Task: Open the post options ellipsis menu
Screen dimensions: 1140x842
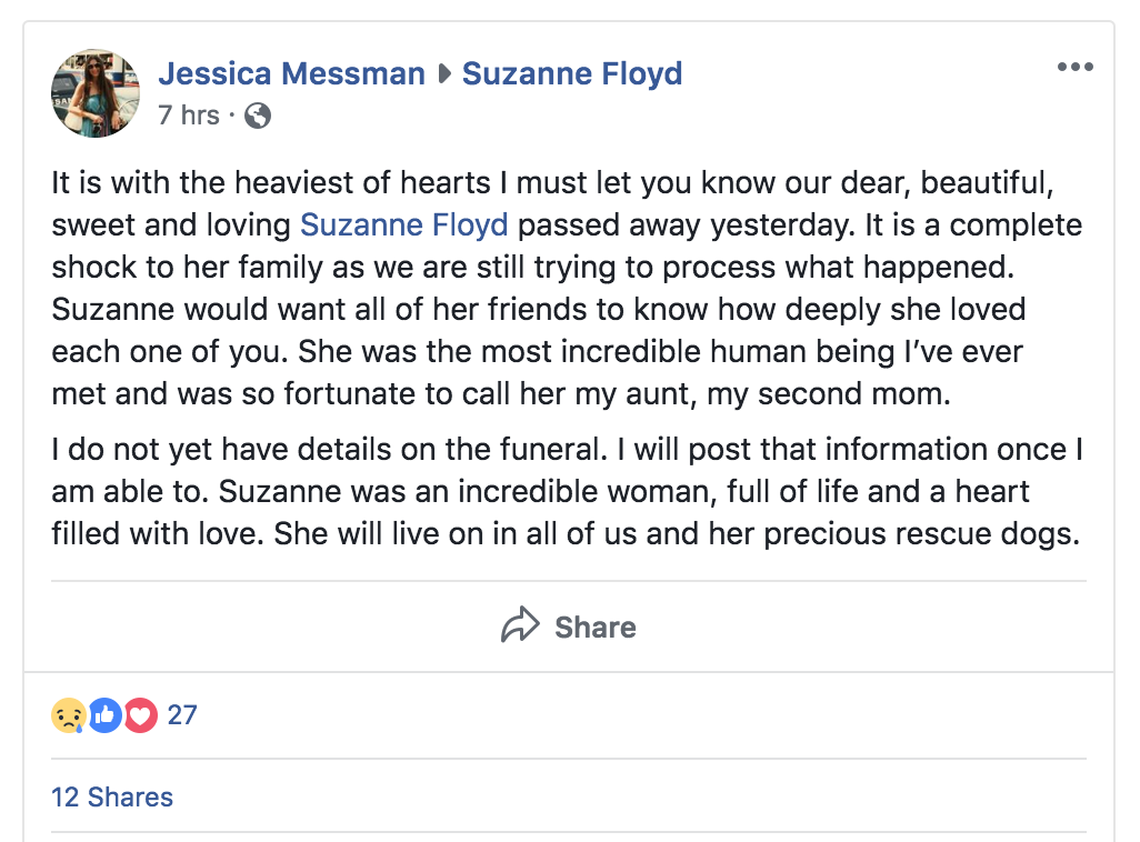Action: [x=1076, y=66]
